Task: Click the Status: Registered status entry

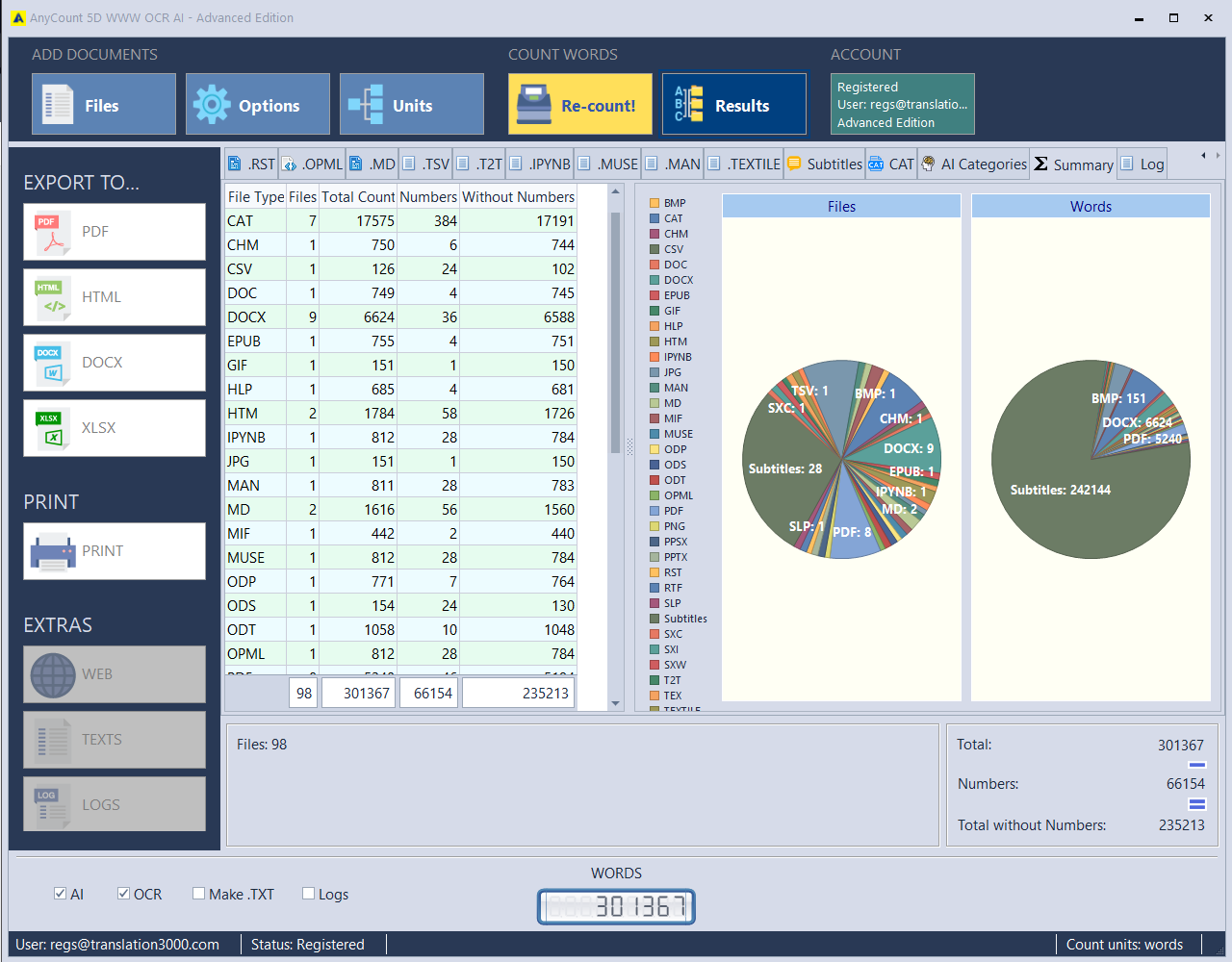Action: point(308,945)
